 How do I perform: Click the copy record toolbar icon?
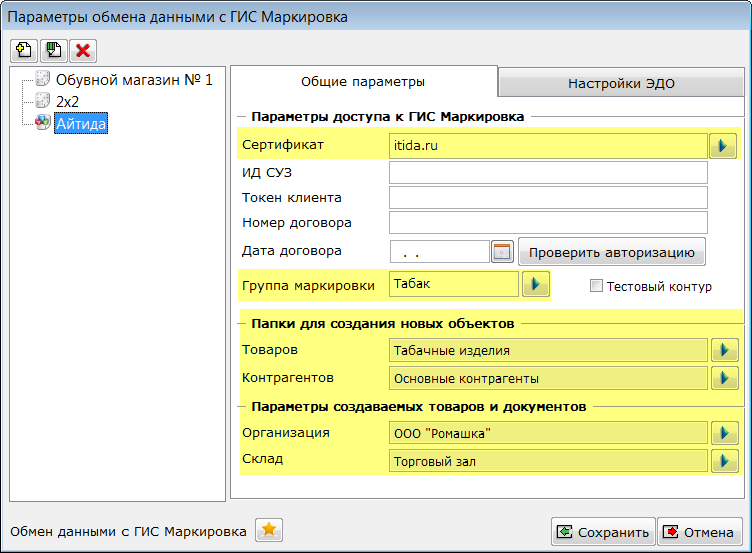[54, 50]
